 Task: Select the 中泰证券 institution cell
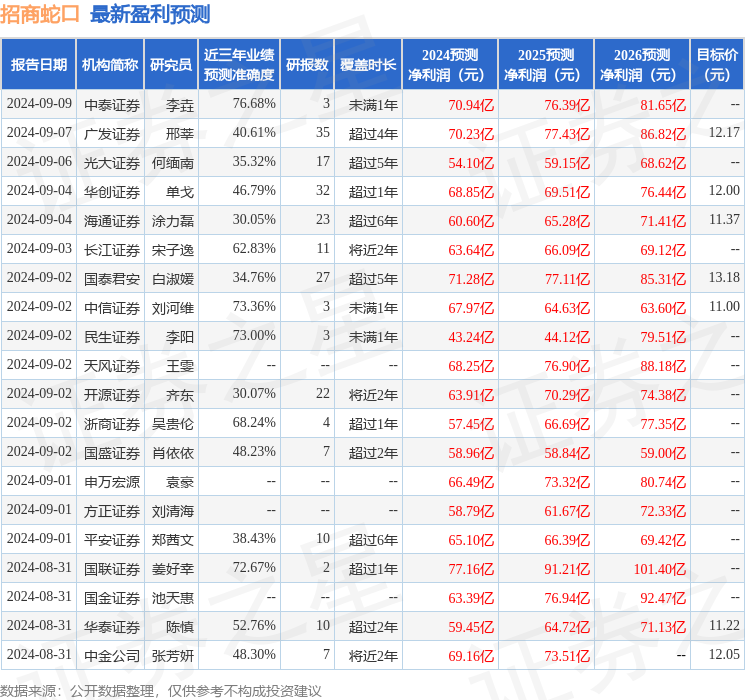(x=112, y=105)
